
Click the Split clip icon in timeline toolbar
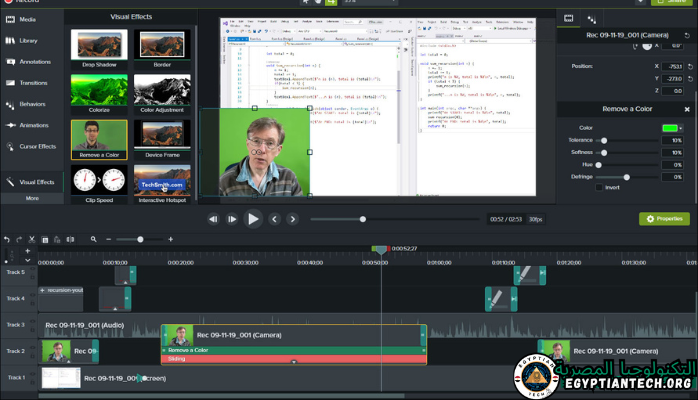point(71,239)
